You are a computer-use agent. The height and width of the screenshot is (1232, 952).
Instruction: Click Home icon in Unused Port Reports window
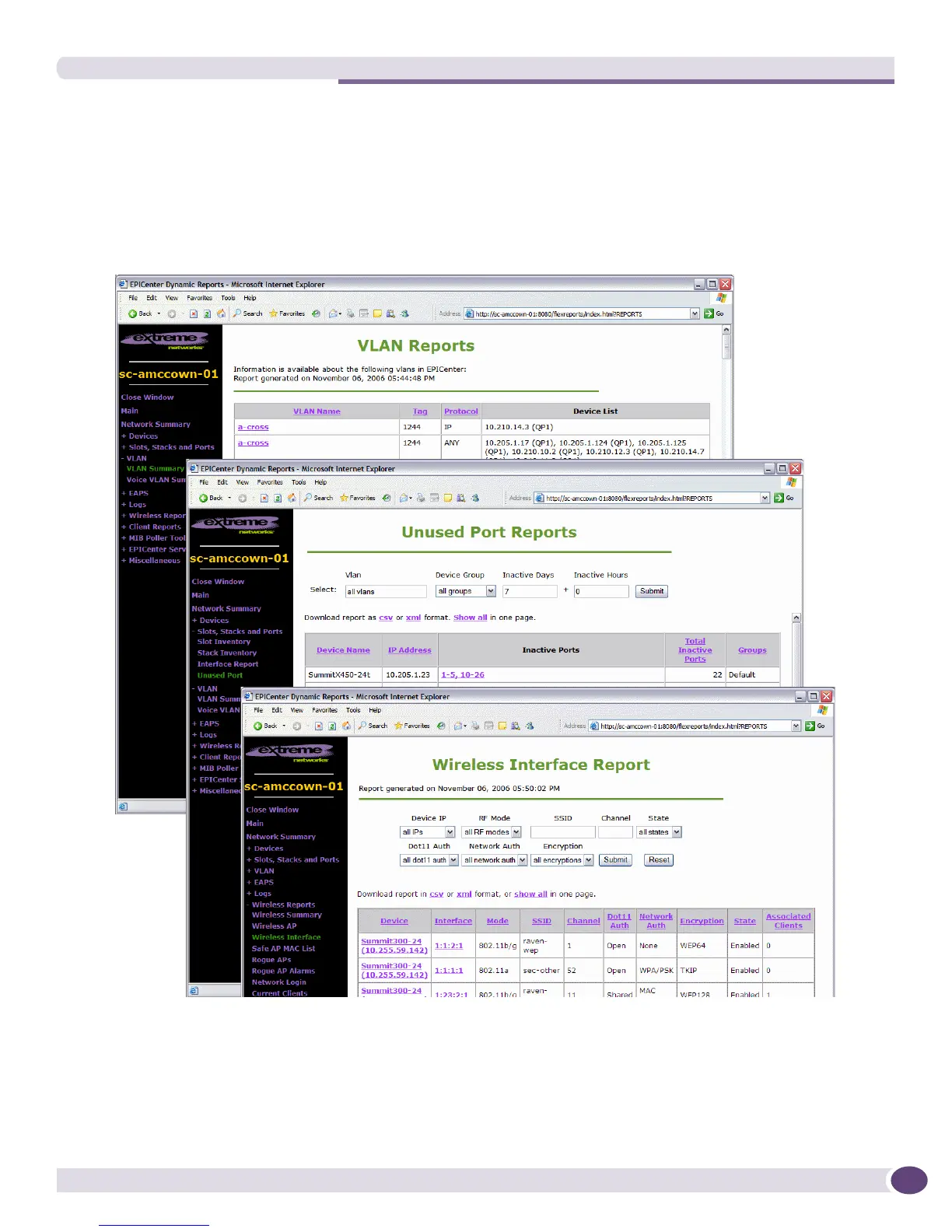[292, 498]
